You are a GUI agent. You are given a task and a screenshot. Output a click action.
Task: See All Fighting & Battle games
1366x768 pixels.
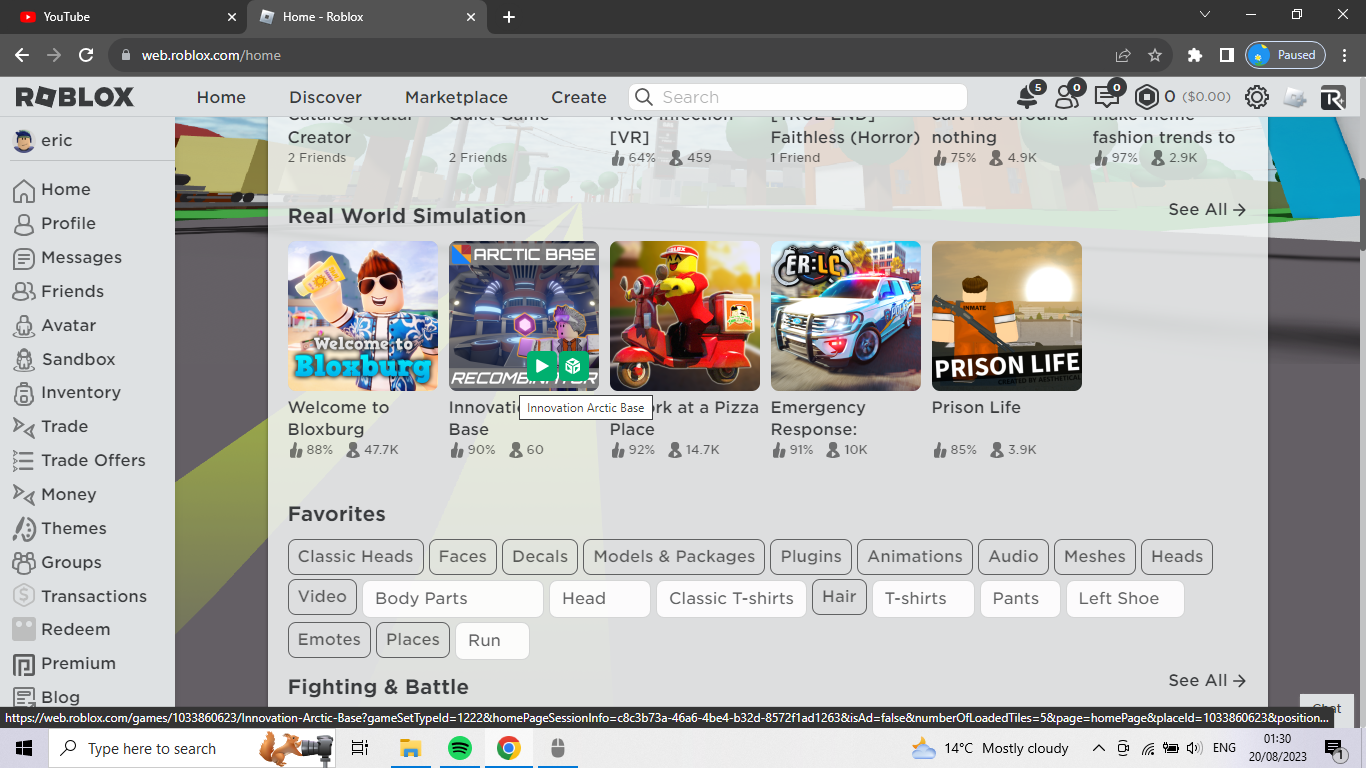1207,680
